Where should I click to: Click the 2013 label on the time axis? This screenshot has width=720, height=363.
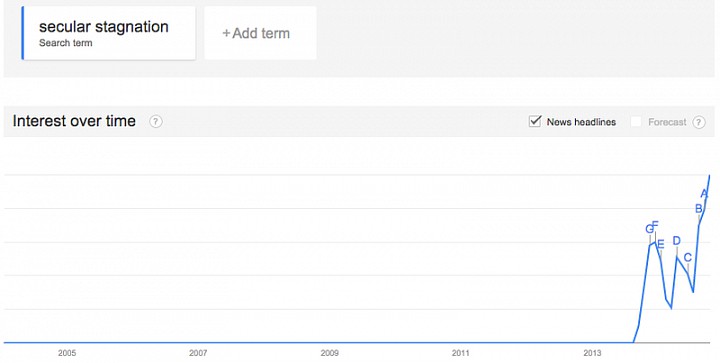[592, 353]
